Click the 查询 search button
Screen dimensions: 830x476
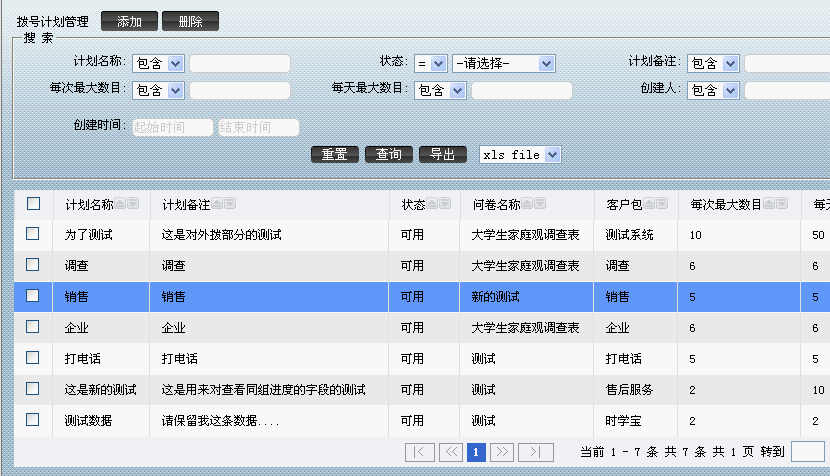[389, 155]
